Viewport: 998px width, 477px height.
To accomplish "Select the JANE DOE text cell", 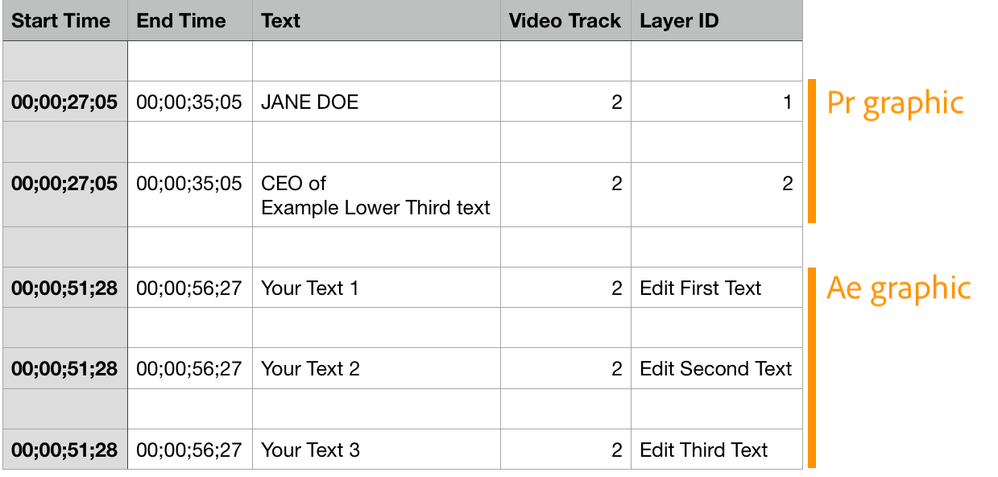I will click(310, 102).
